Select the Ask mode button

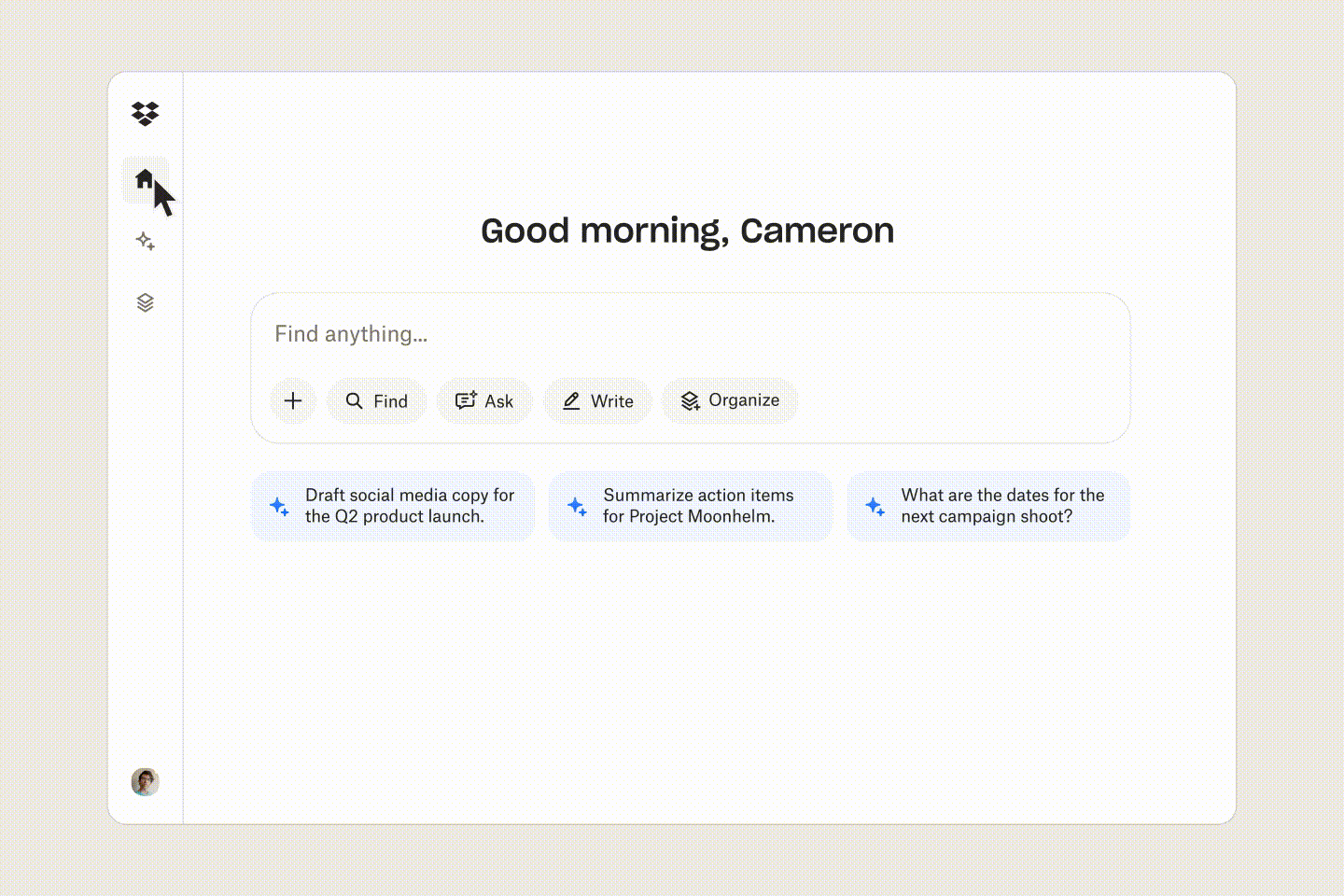[x=484, y=400]
